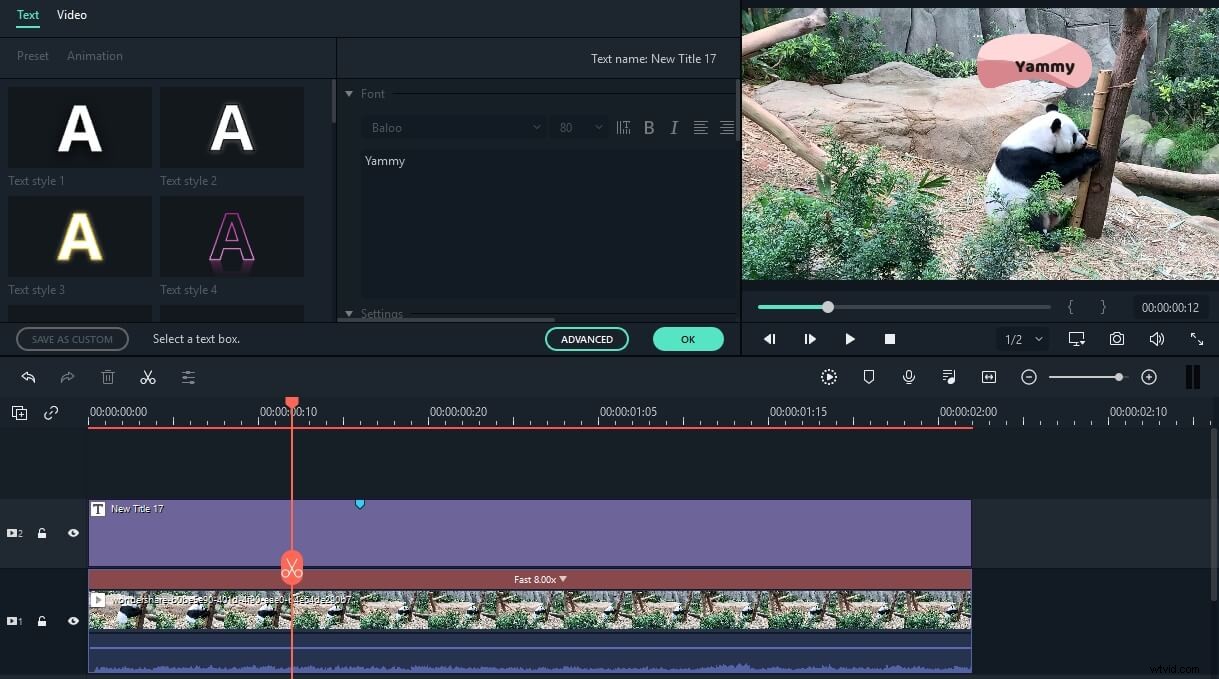Record a voiceover with the microphone icon
Image resolution: width=1219 pixels, height=679 pixels.
tap(909, 377)
